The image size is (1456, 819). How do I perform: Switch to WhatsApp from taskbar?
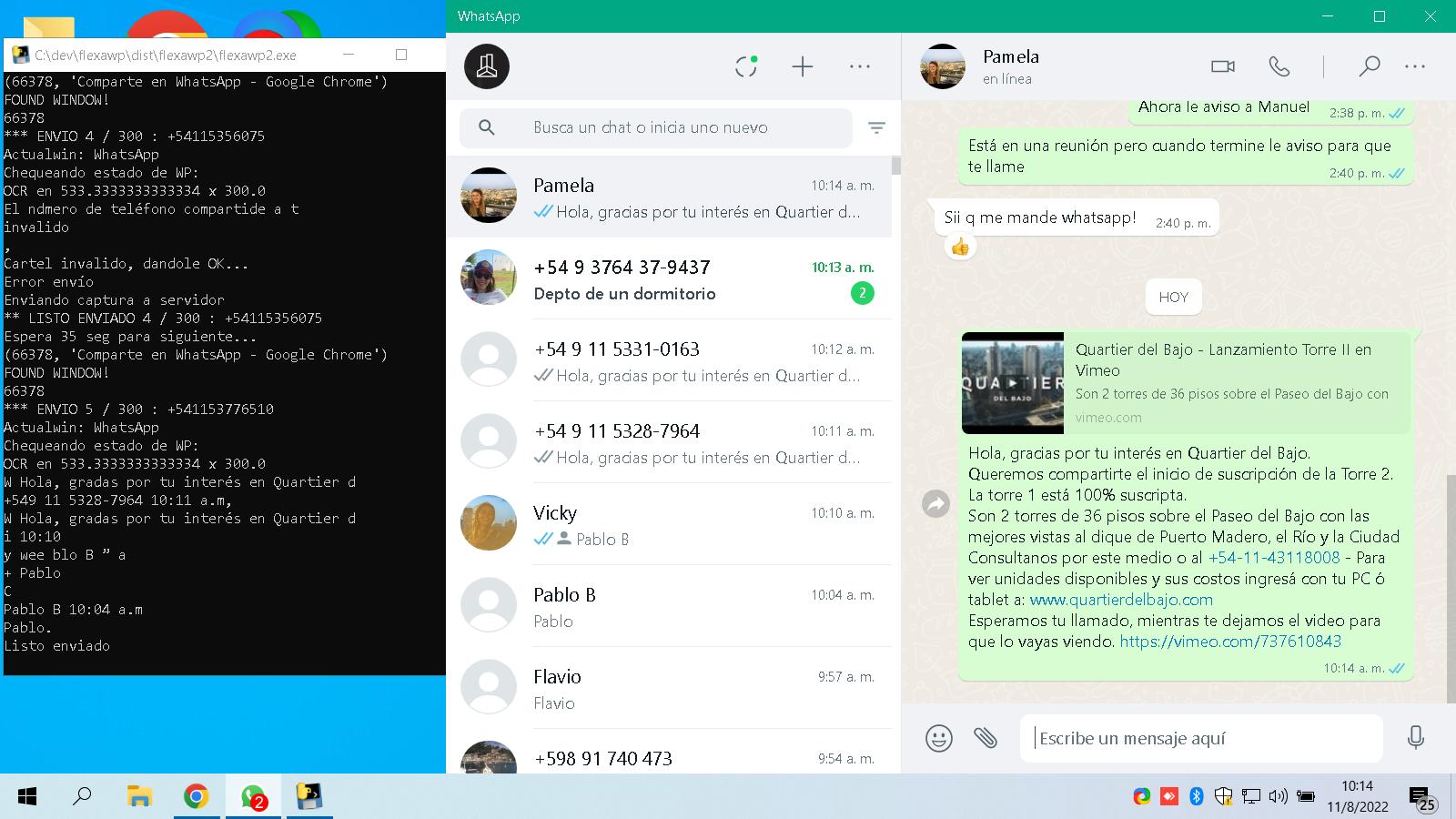tap(253, 797)
